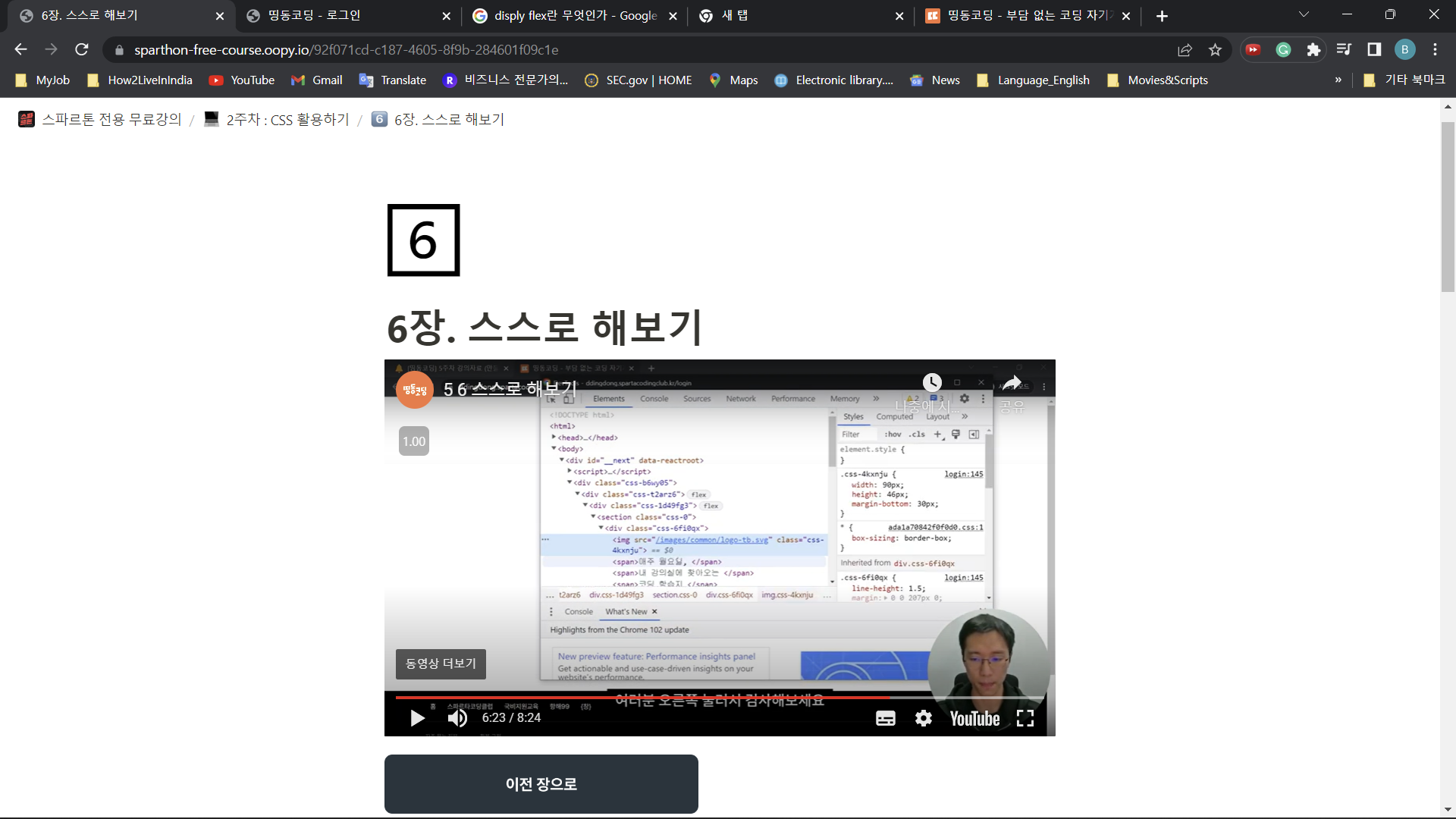Share this page via share icon
This screenshot has width=1456, height=819.
click(1185, 49)
